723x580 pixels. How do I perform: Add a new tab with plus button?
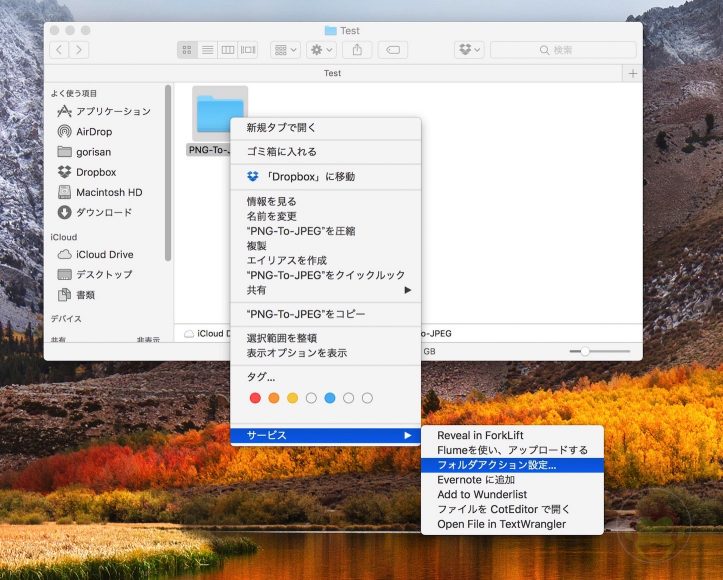(632, 73)
